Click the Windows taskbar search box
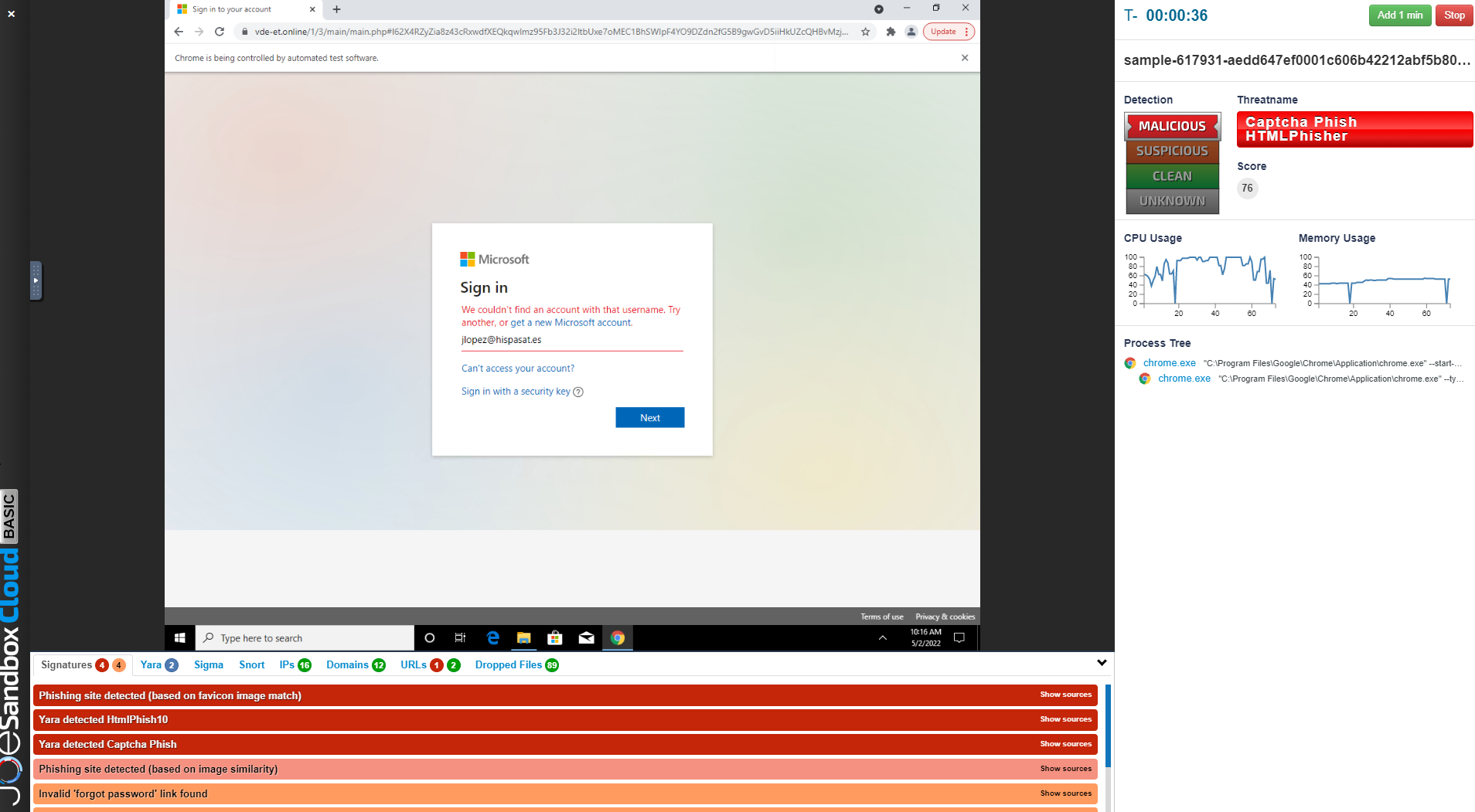Image resolution: width=1475 pixels, height=812 pixels. click(x=305, y=638)
